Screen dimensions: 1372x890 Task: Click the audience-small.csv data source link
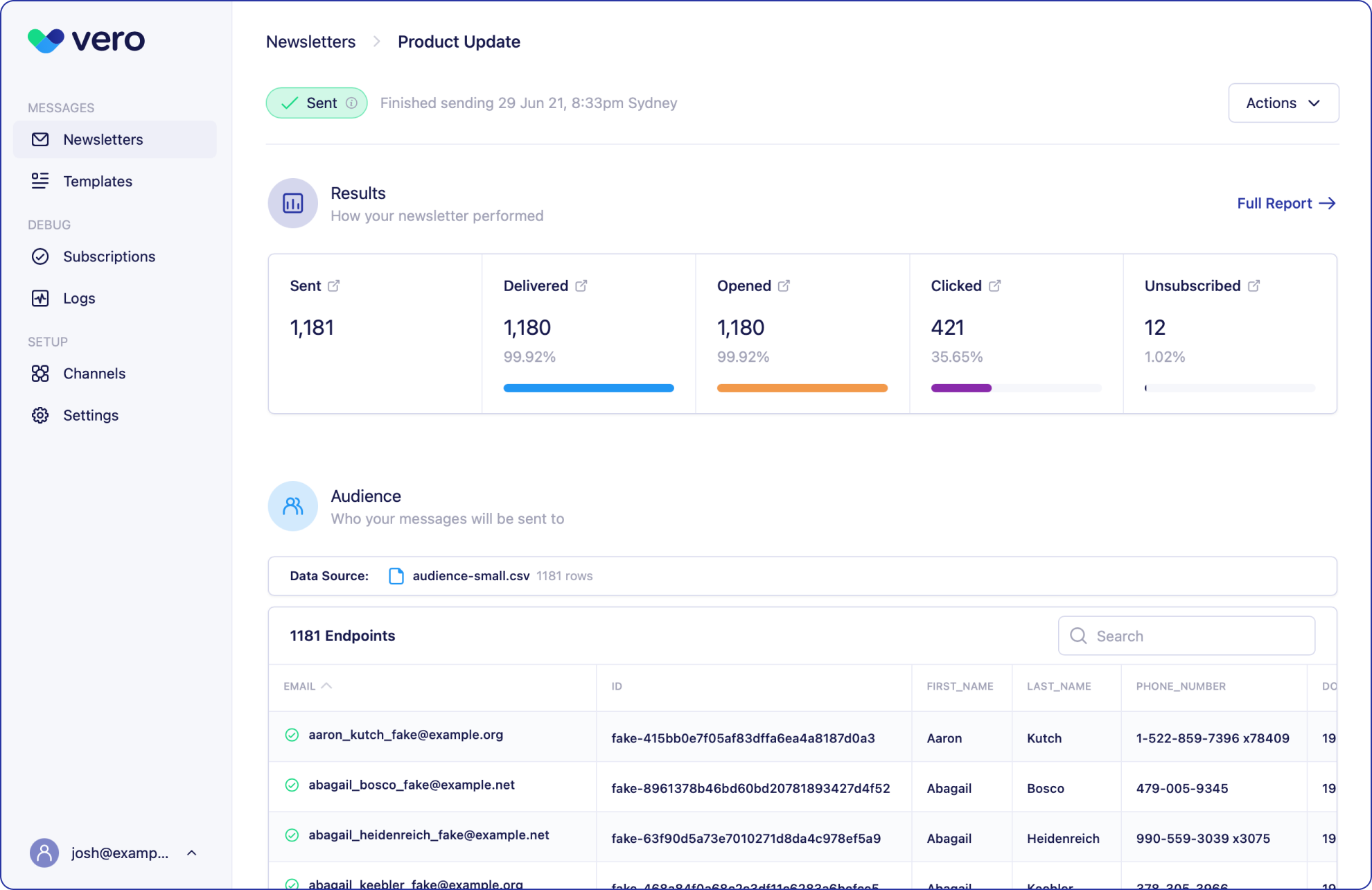[471, 575]
